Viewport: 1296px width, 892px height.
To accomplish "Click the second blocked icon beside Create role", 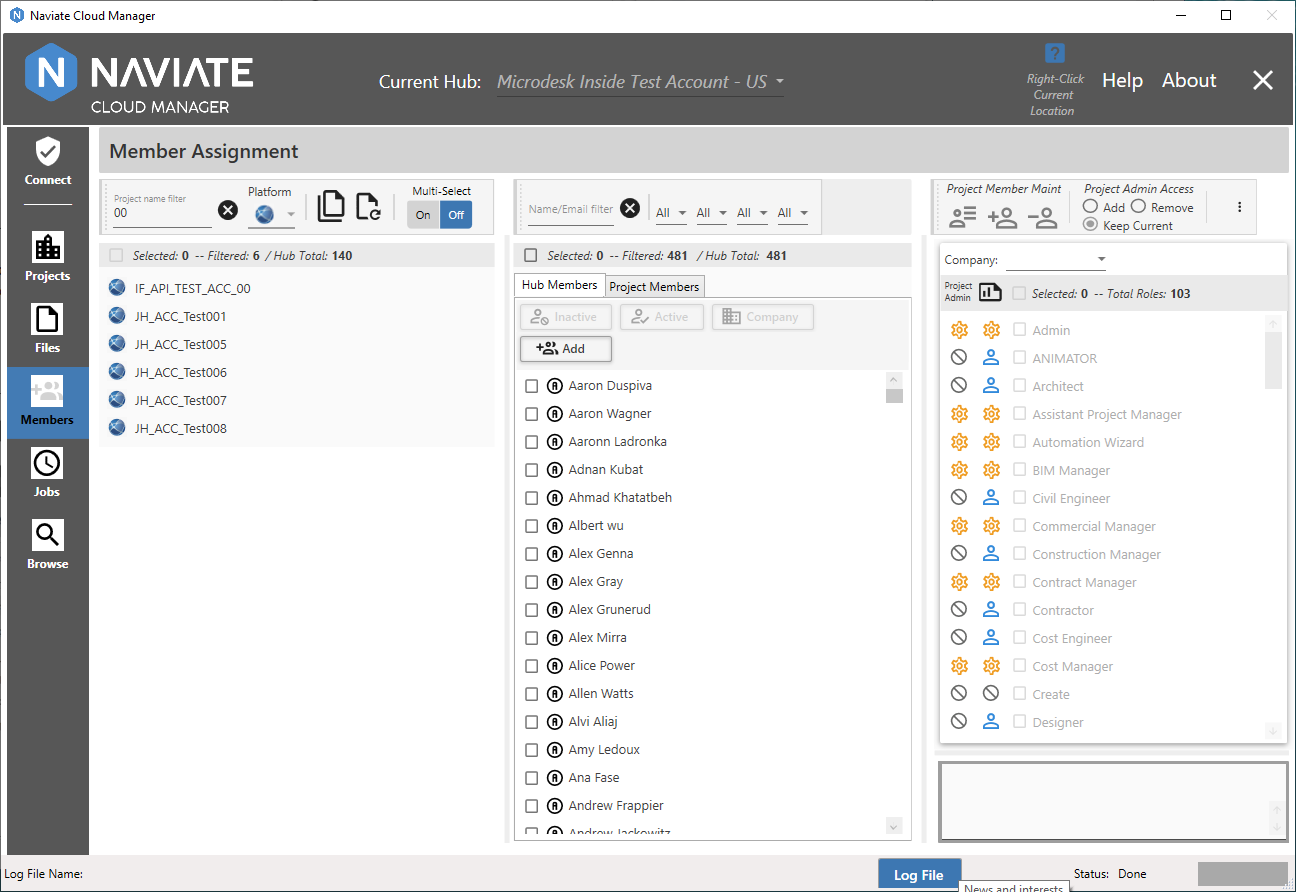I will (991, 694).
